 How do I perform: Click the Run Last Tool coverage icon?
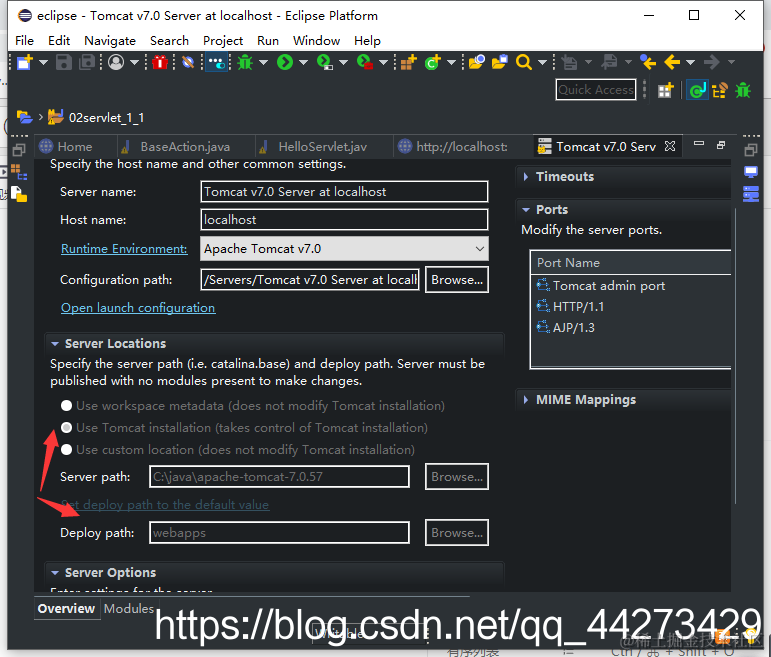tap(325, 62)
